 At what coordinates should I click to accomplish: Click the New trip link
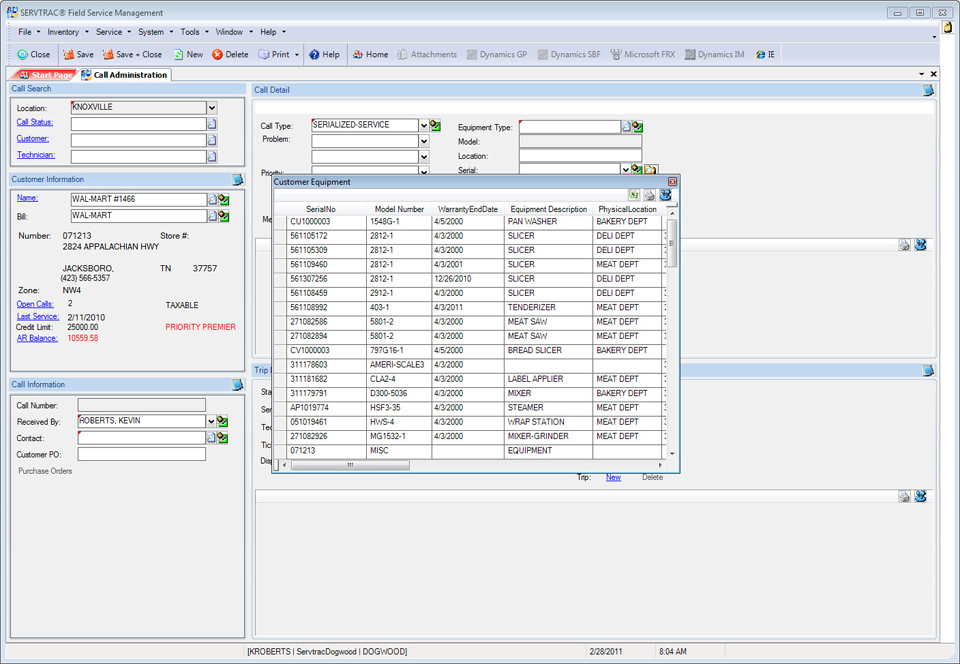tap(613, 477)
